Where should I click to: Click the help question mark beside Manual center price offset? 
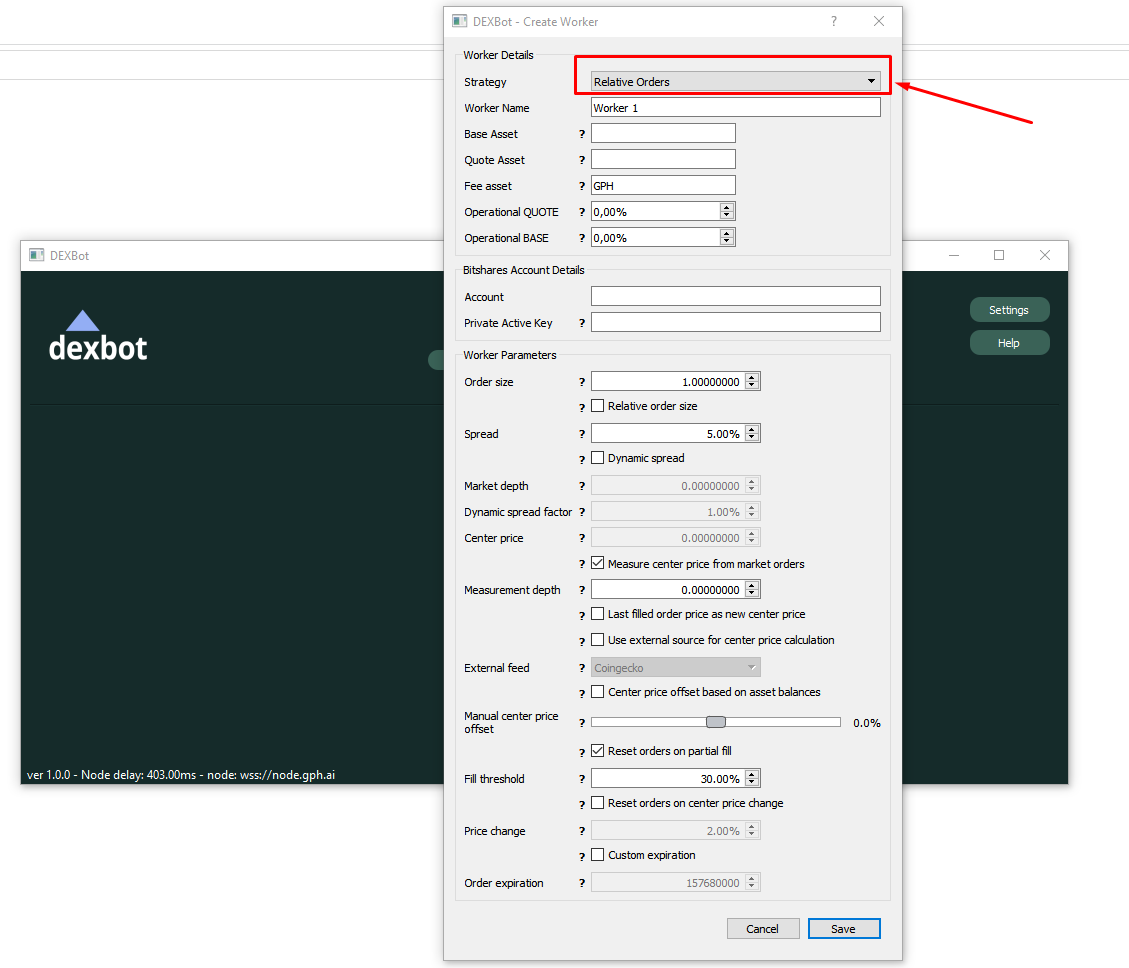[582, 722]
